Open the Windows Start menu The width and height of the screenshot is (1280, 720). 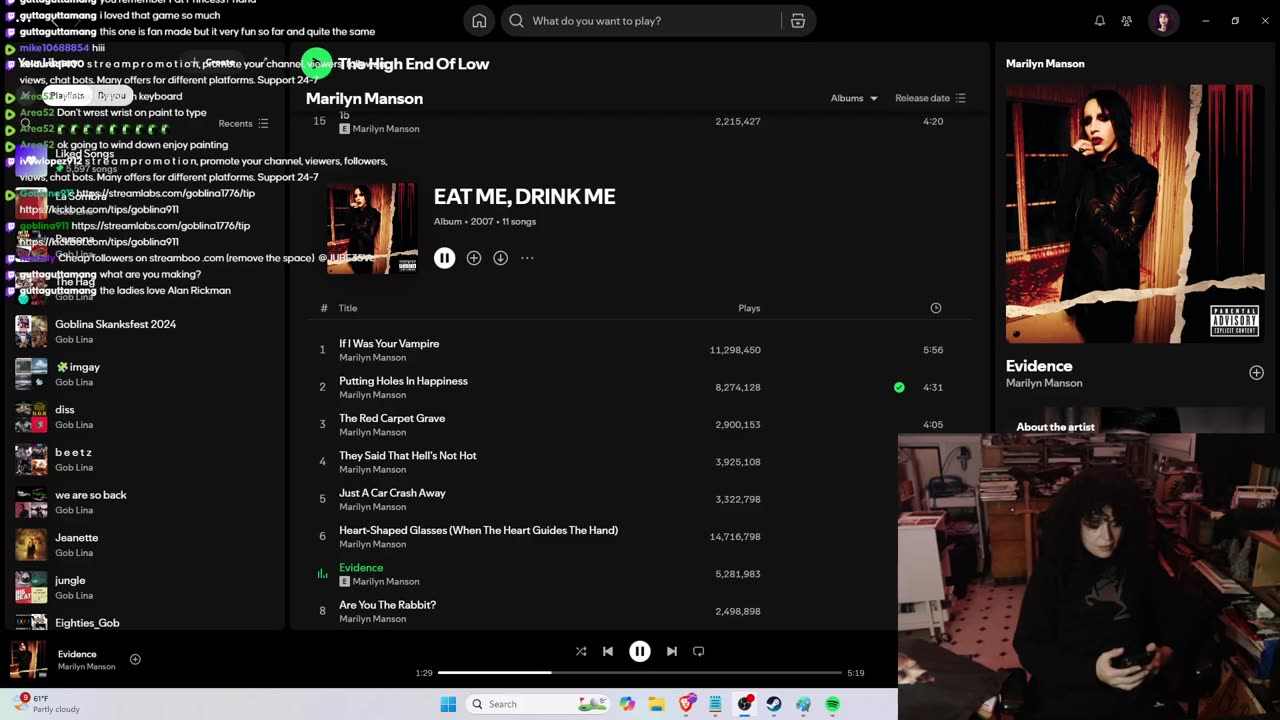click(448, 704)
